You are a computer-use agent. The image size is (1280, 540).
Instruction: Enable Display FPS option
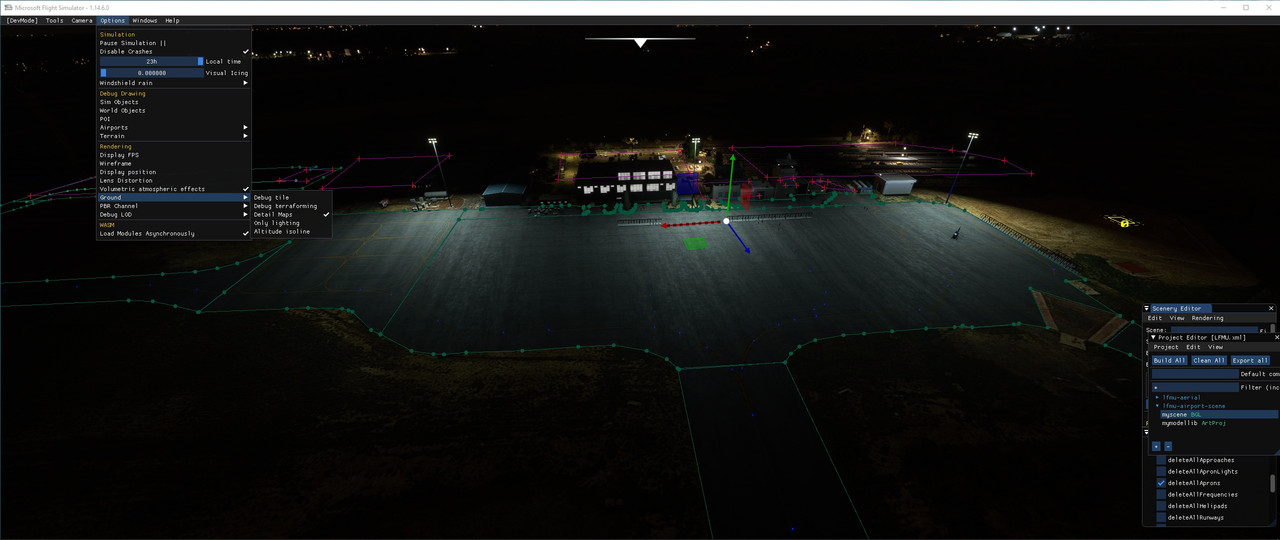[174, 155]
